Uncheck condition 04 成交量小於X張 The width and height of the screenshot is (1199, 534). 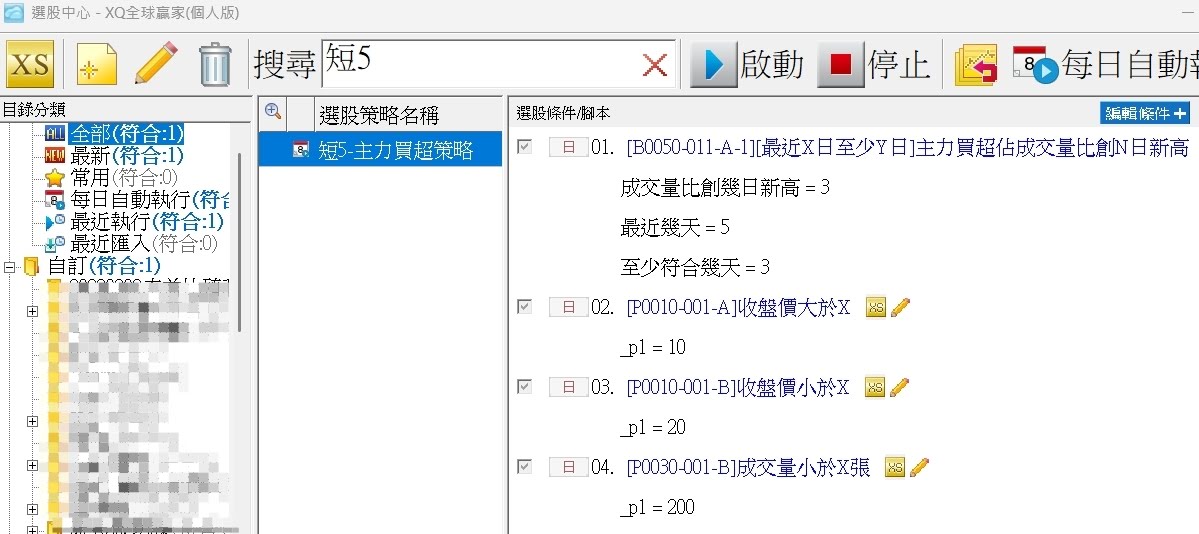(x=524, y=467)
